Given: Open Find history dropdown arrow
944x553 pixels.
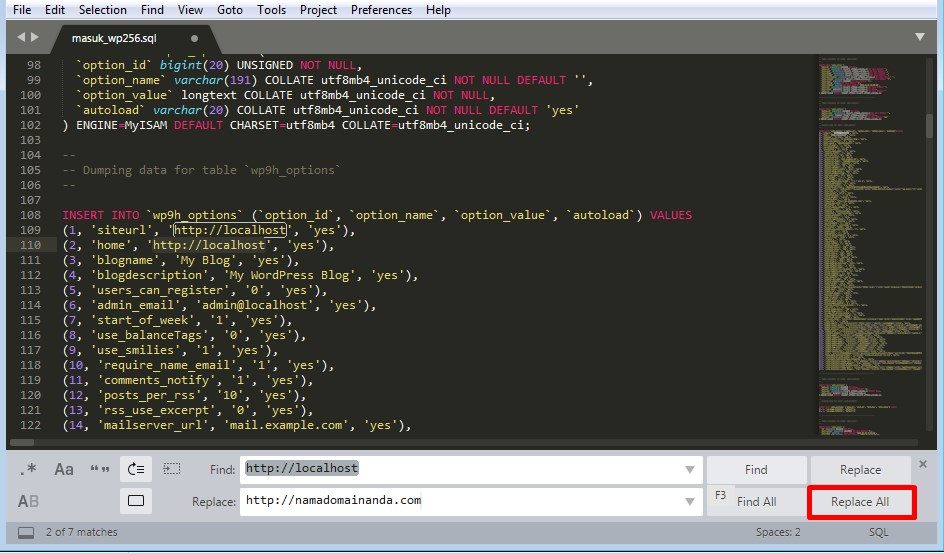Looking at the screenshot, I should click(x=690, y=470).
